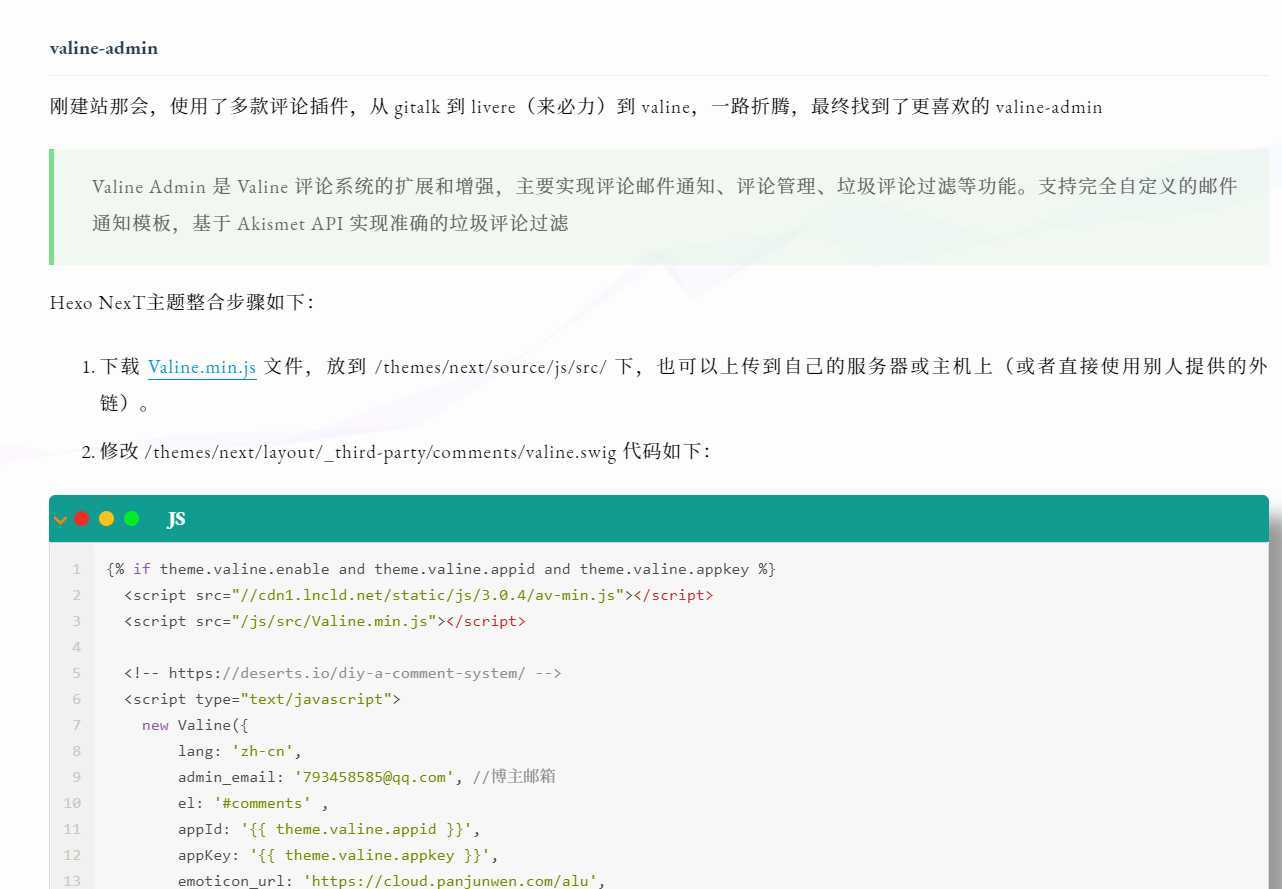
Task: Click the blockquote describing Valine Admin
Action: coord(659,206)
